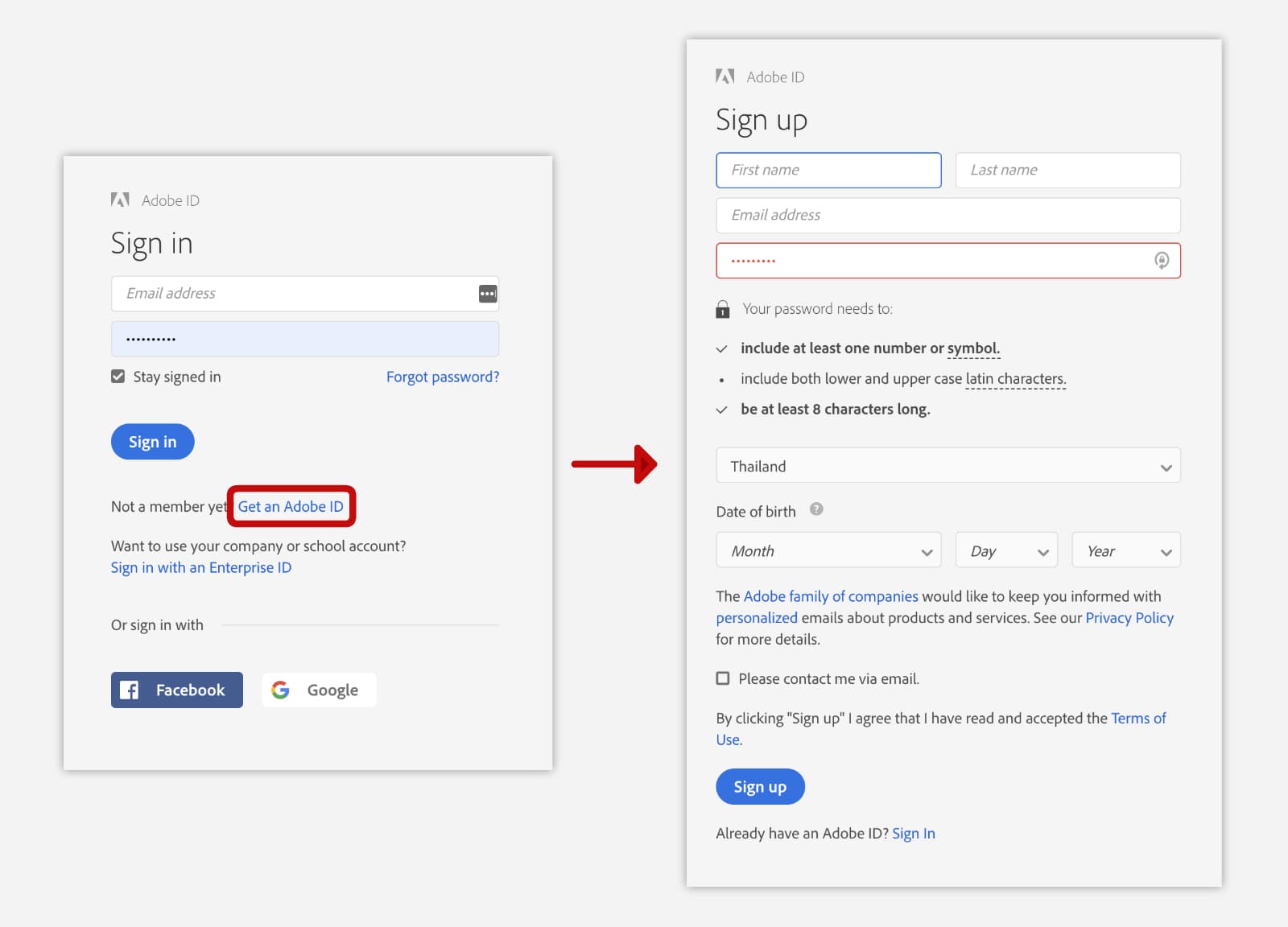Click the blue Sign in button
Screen dimensions: 1288x927
[153, 442]
